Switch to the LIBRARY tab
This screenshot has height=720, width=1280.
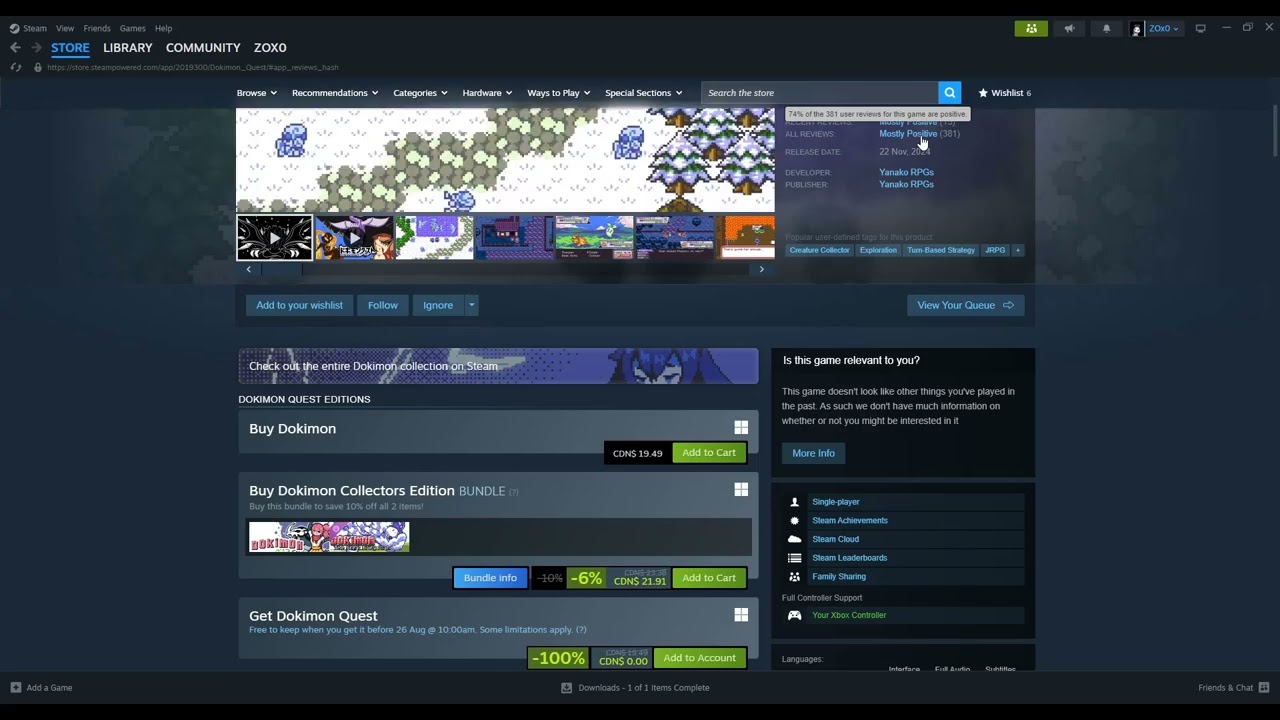(128, 47)
